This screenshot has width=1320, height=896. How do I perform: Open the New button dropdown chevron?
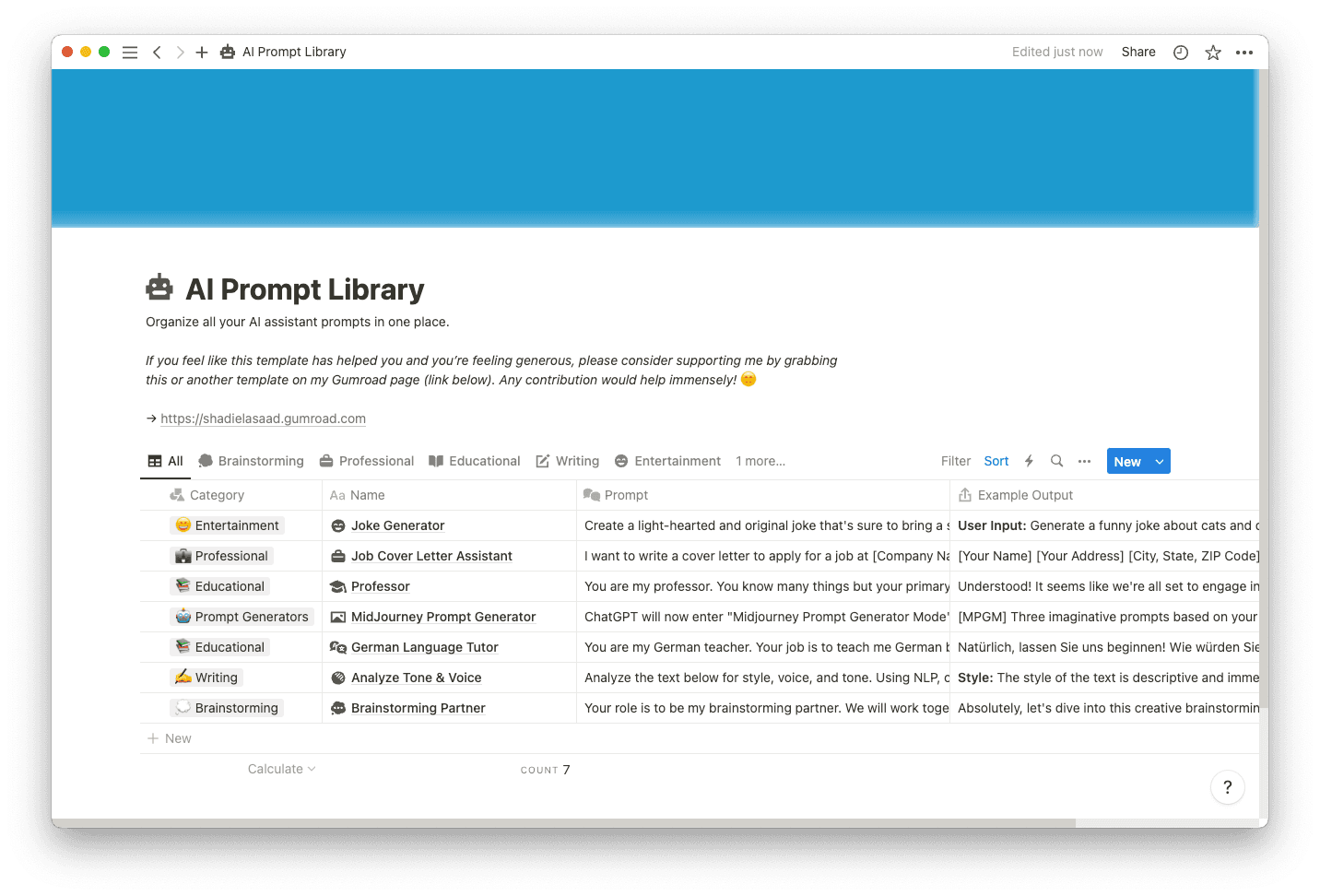(x=1159, y=461)
